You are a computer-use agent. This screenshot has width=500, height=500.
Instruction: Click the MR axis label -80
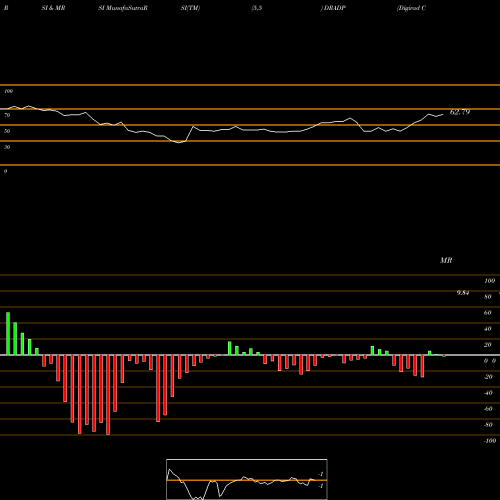(x=488, y=425)
